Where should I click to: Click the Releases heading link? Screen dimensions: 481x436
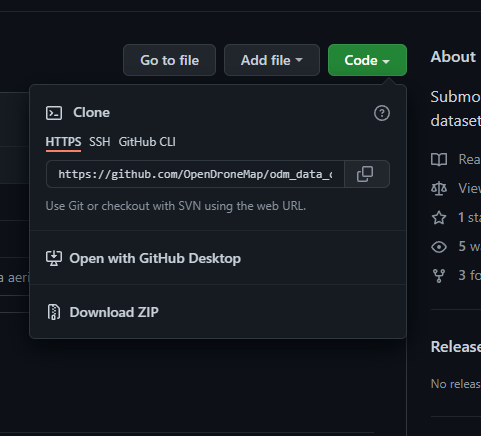click(456, 347)
